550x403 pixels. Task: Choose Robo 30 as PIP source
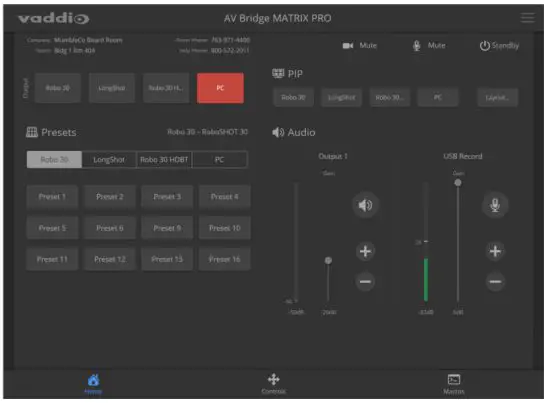coord(293,97)
